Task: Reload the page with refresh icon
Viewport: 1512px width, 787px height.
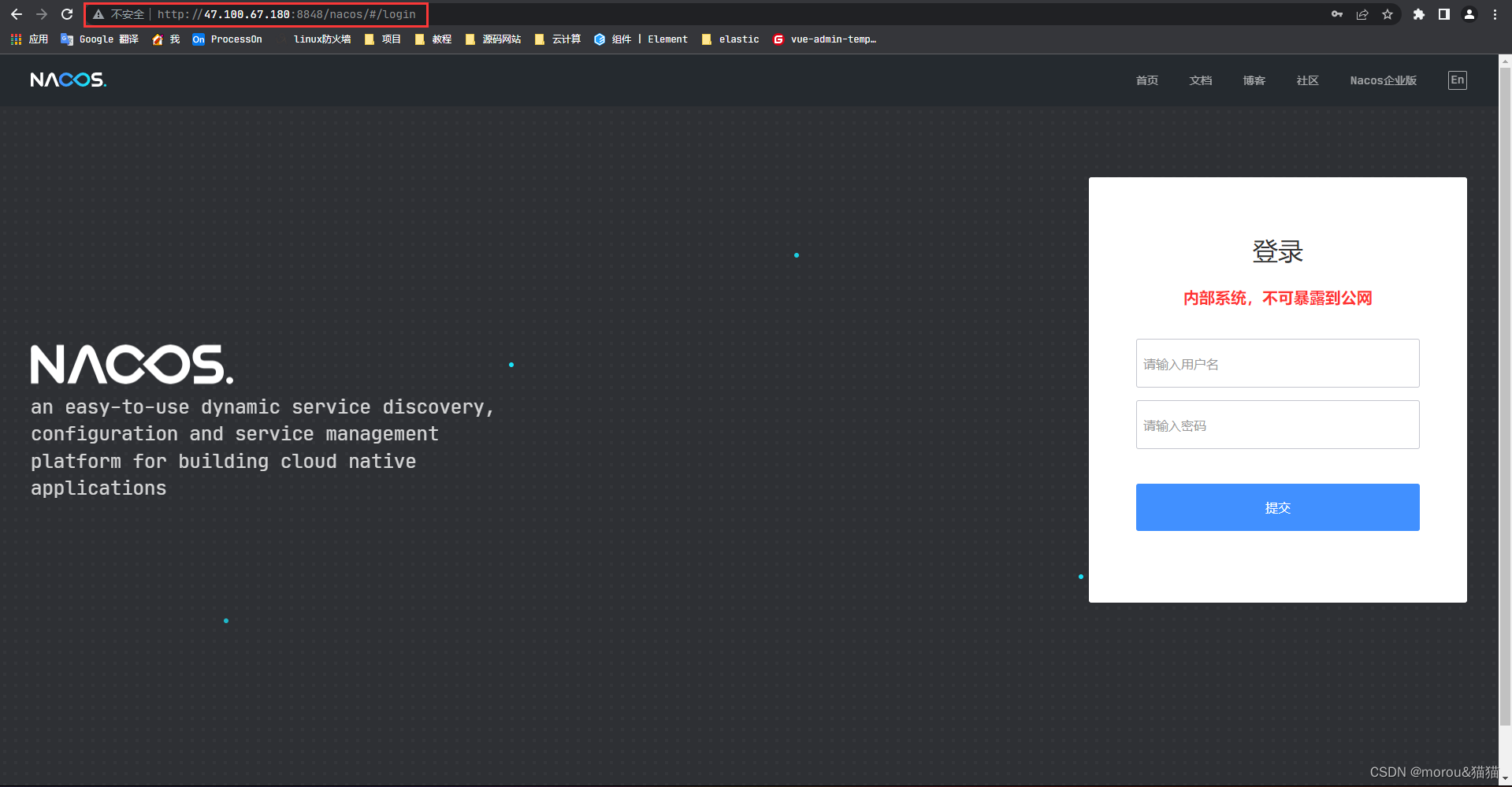Action: coord(67,14)
